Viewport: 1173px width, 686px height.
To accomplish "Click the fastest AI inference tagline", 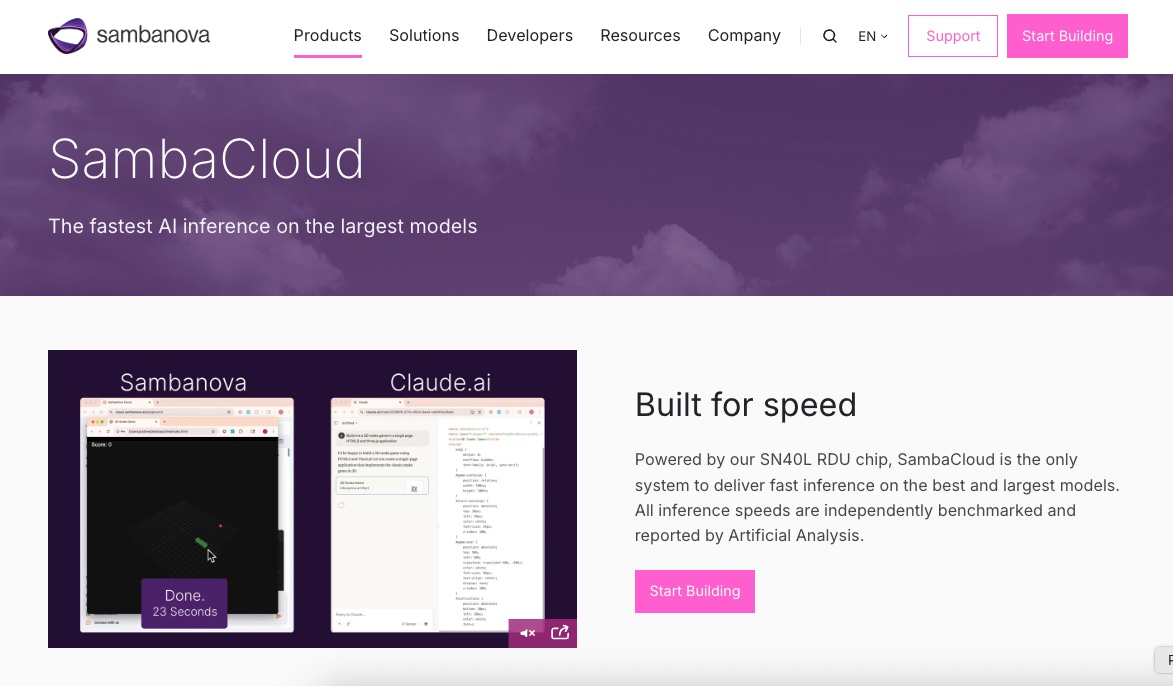I will [263, 226].
